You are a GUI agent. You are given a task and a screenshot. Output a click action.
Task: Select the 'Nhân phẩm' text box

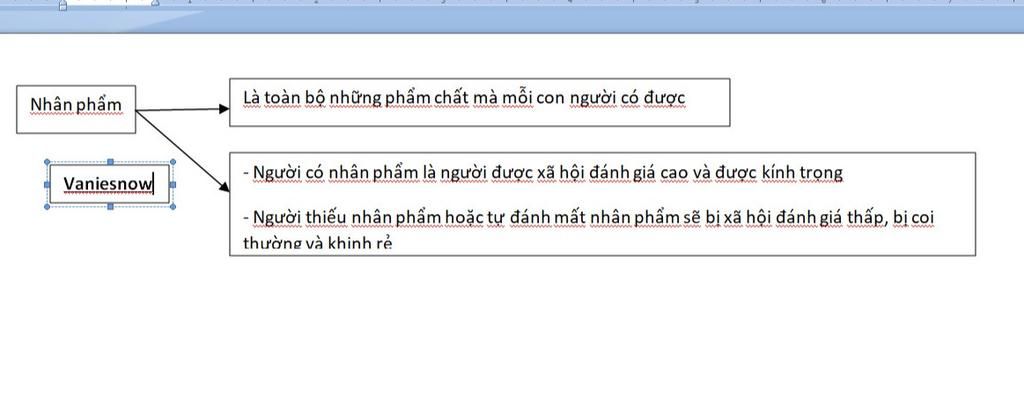pyautogui.click(x=76, y=109)
